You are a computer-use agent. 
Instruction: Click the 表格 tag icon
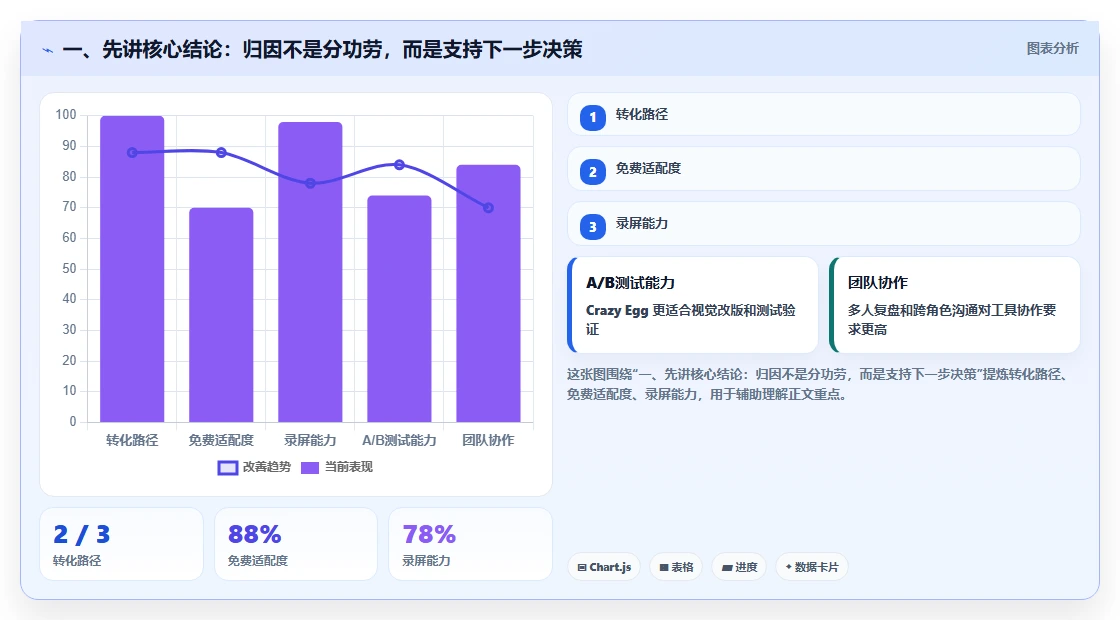[x=664, y=567]
